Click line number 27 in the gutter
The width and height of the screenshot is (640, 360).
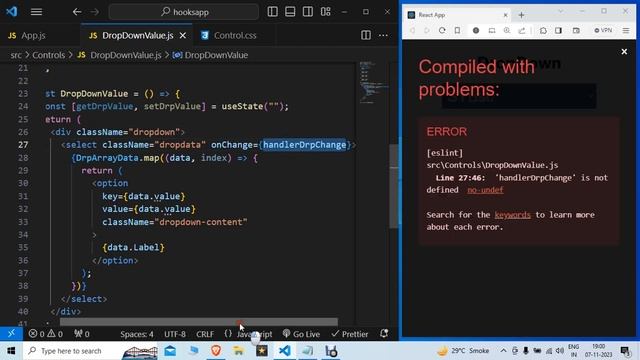pyautogui.click(x=23, y=145)
